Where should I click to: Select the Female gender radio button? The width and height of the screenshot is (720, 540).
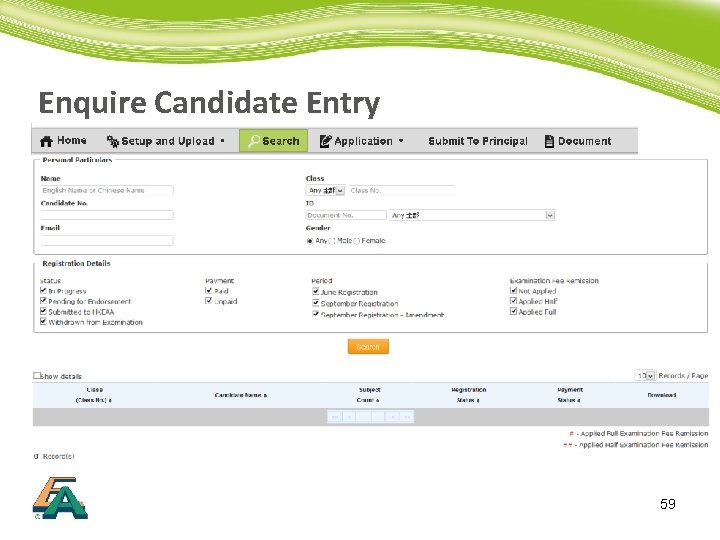(356, 241)
